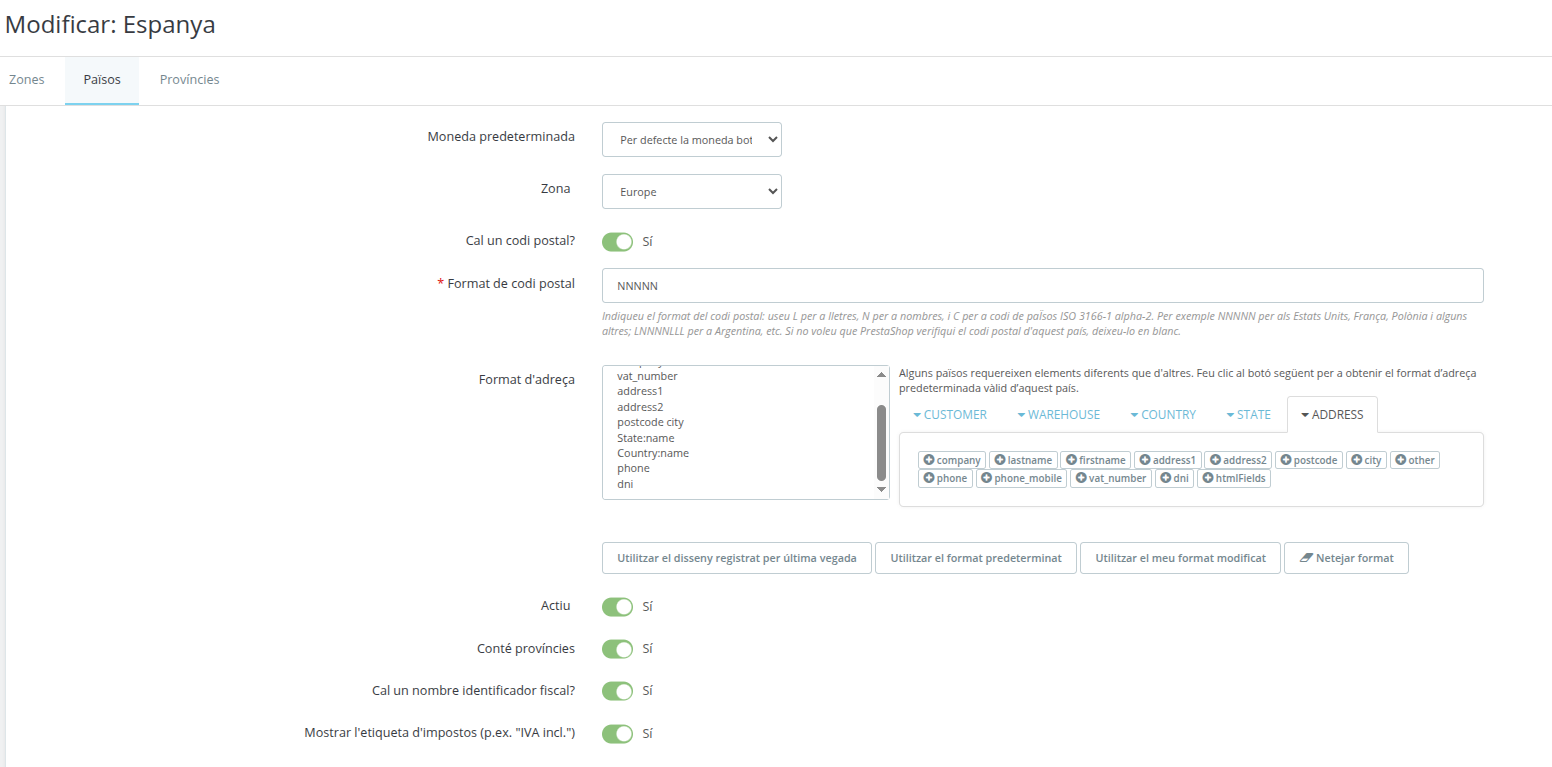The width and height of the screenshot is (1552, 767).
Task: Click 'Utilitzar el format predeterminat' button
Action: click(976, 558)
